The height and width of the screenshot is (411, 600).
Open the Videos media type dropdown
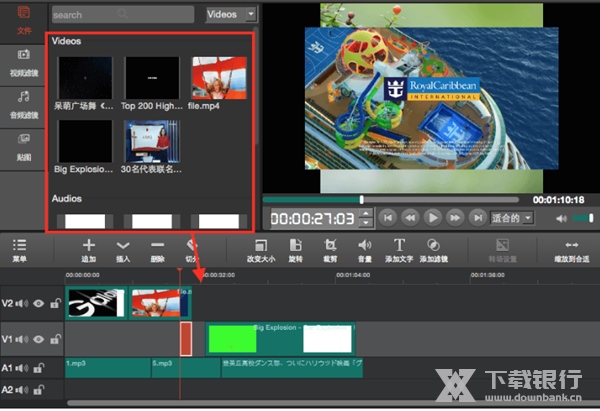231,15
